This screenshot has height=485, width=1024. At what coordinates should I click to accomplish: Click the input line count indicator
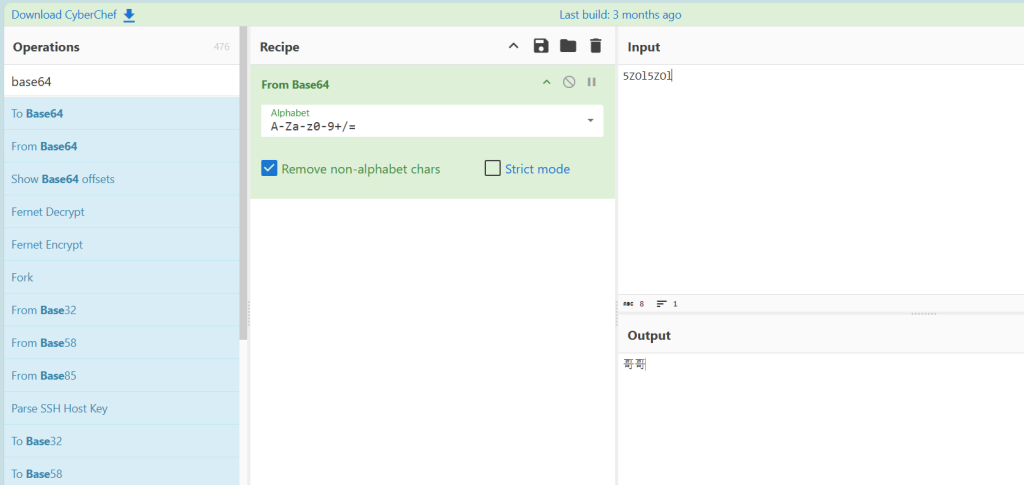click(x=667, y=304)
